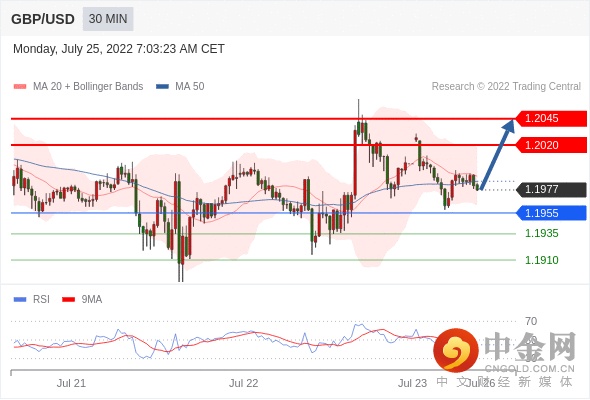Click the 1.1977 current price tag

click(x=551, y=189)
